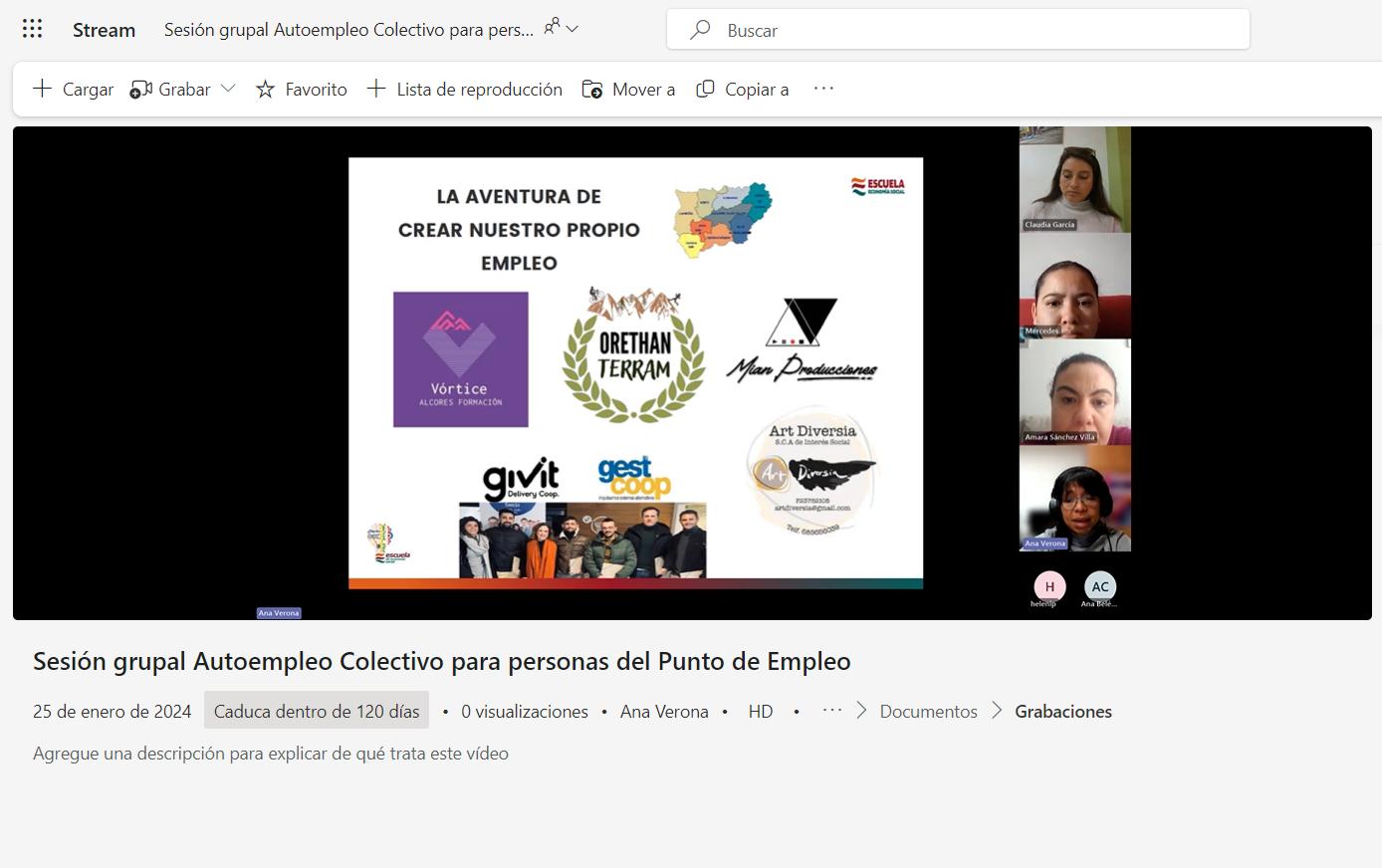Image resolution: width=1382 pixels, height=868 pixels.
Task: Expand the sharing dropdown chevron in header
Action: click(573, 29)
